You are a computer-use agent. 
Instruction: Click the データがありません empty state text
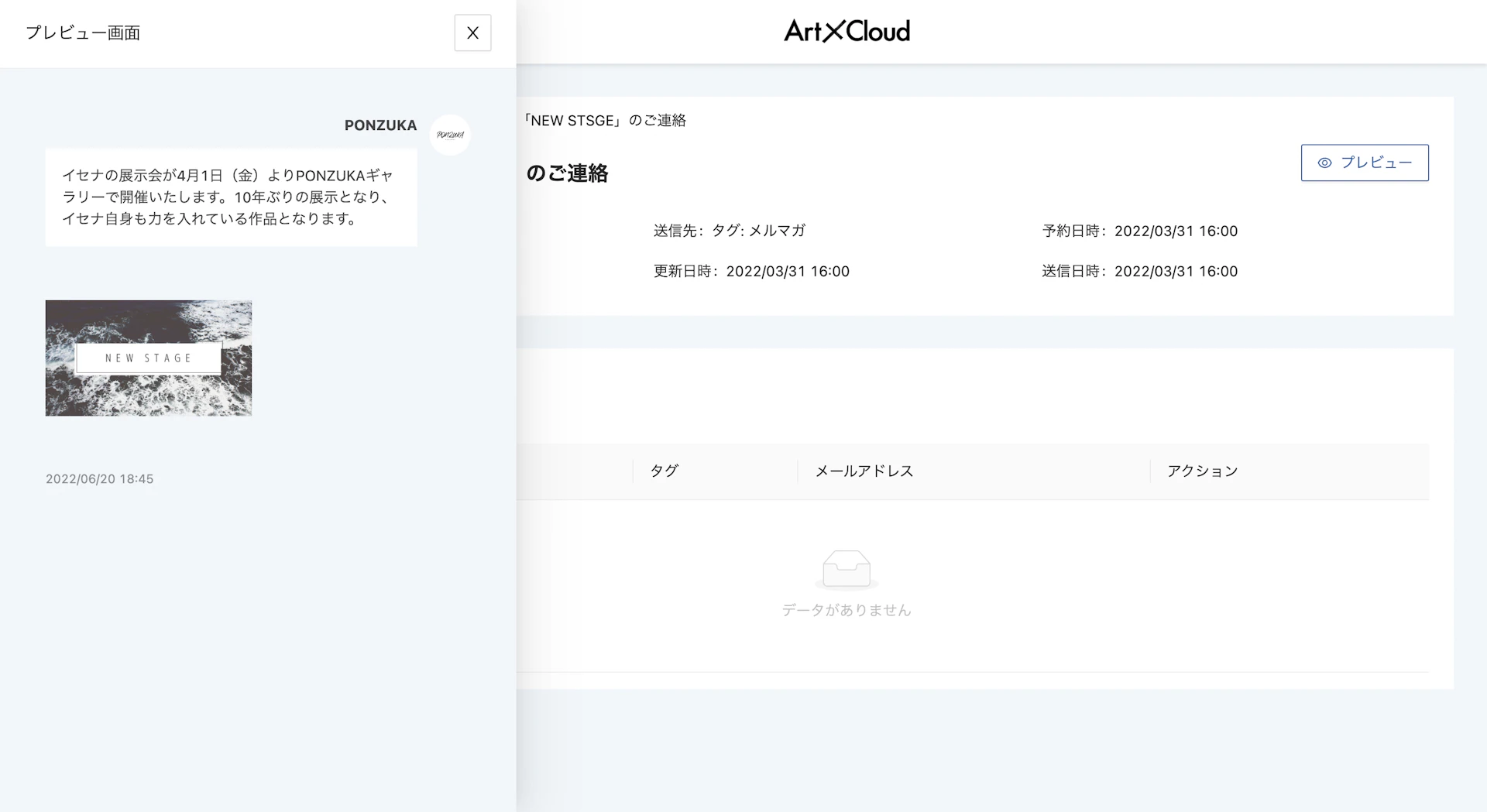tap(846, 610)
